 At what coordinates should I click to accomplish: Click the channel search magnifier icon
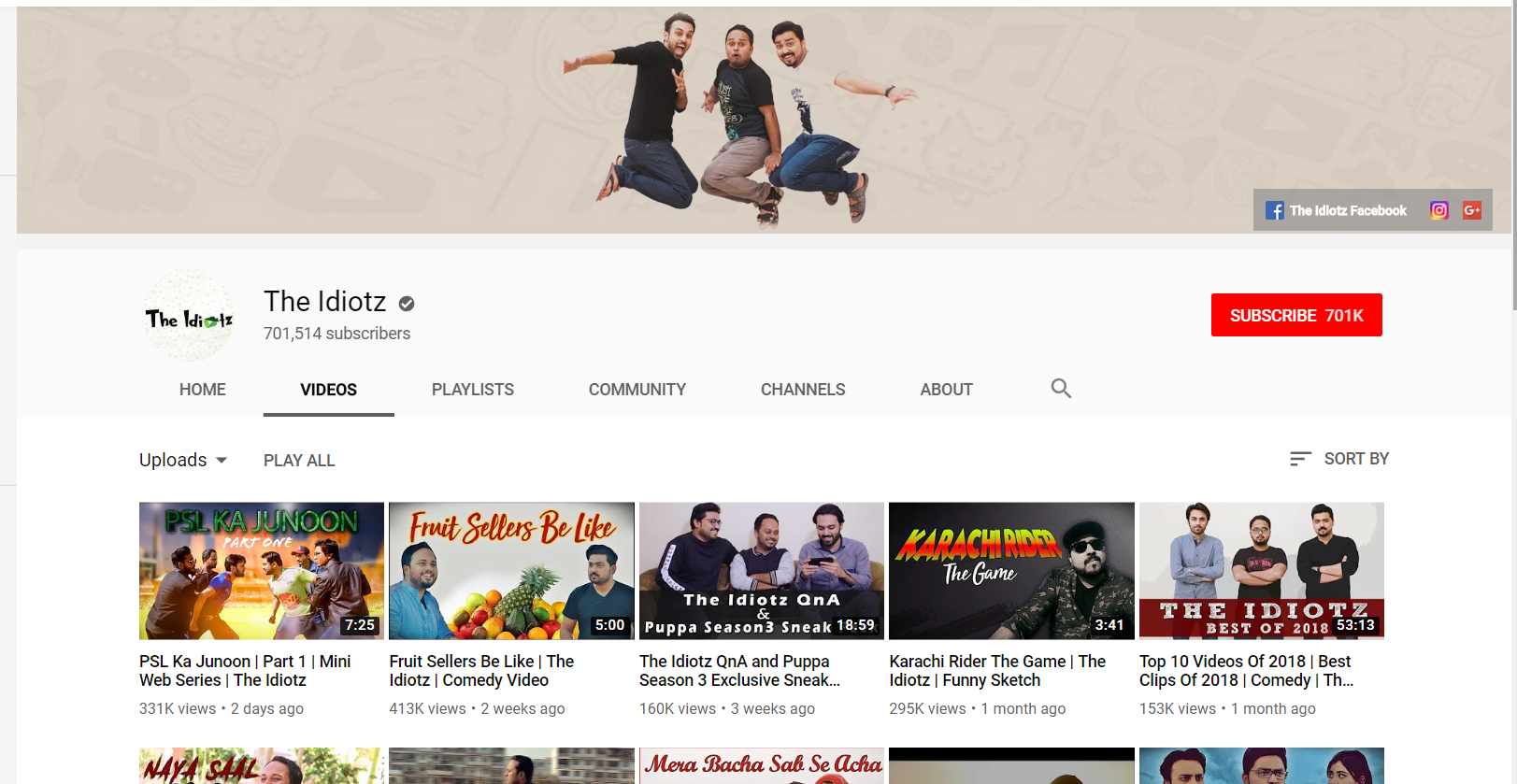pyautogui.click(x=1061, y=389)
